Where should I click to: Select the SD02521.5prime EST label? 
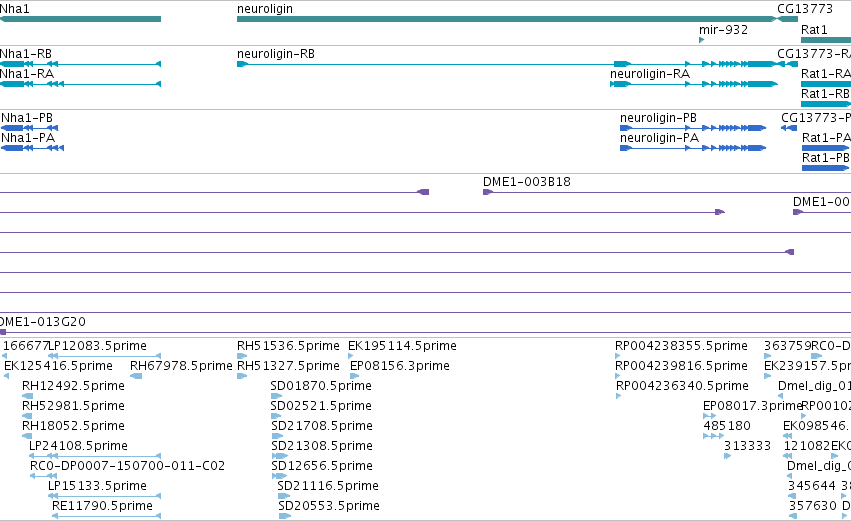[x=321, y=406]
